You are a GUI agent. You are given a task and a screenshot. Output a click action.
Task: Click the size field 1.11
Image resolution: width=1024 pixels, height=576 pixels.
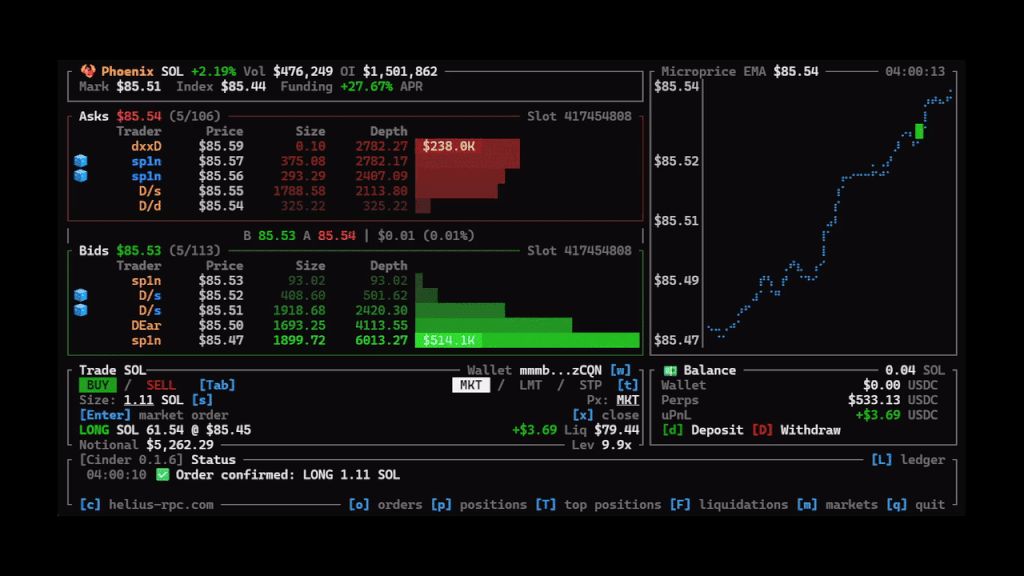tap(138, 400)
